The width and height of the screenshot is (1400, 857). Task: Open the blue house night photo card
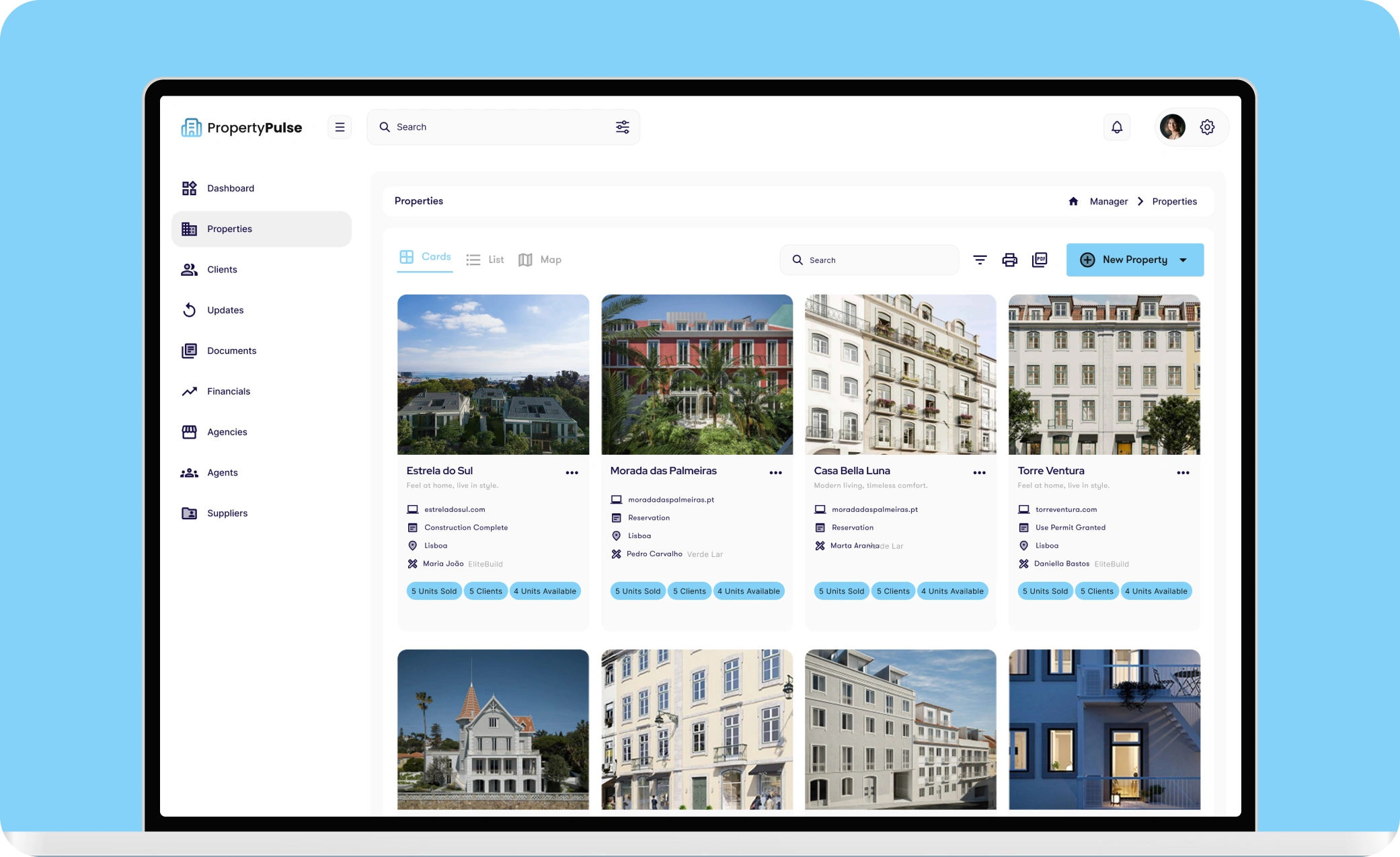(1104, 729)
